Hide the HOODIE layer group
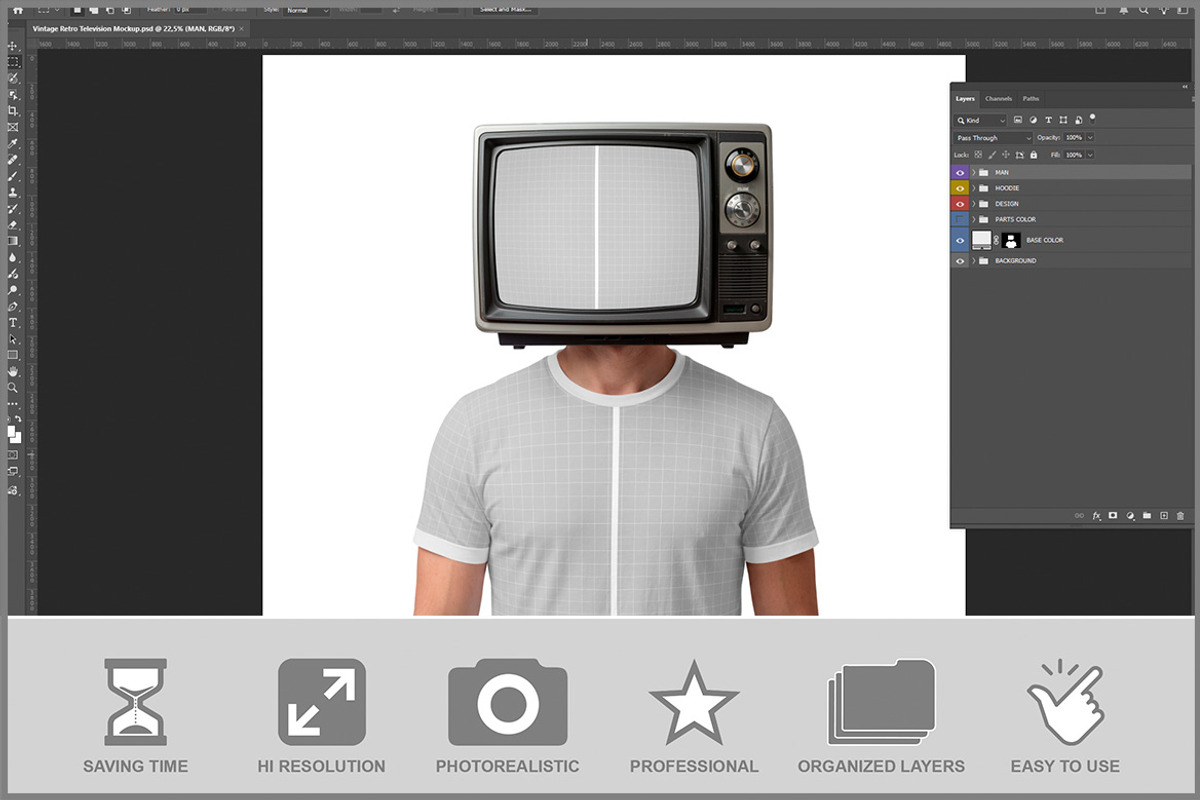Screen dimensions: 1200x800 pyautogui.click(x=960, y=188)
